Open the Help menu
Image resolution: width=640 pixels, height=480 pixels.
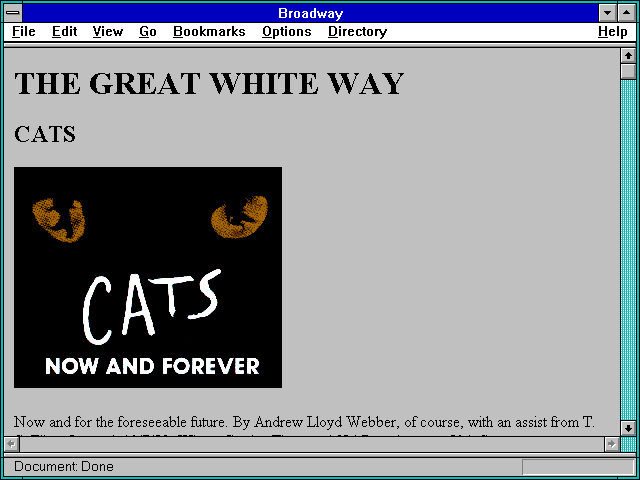[613, 31]
